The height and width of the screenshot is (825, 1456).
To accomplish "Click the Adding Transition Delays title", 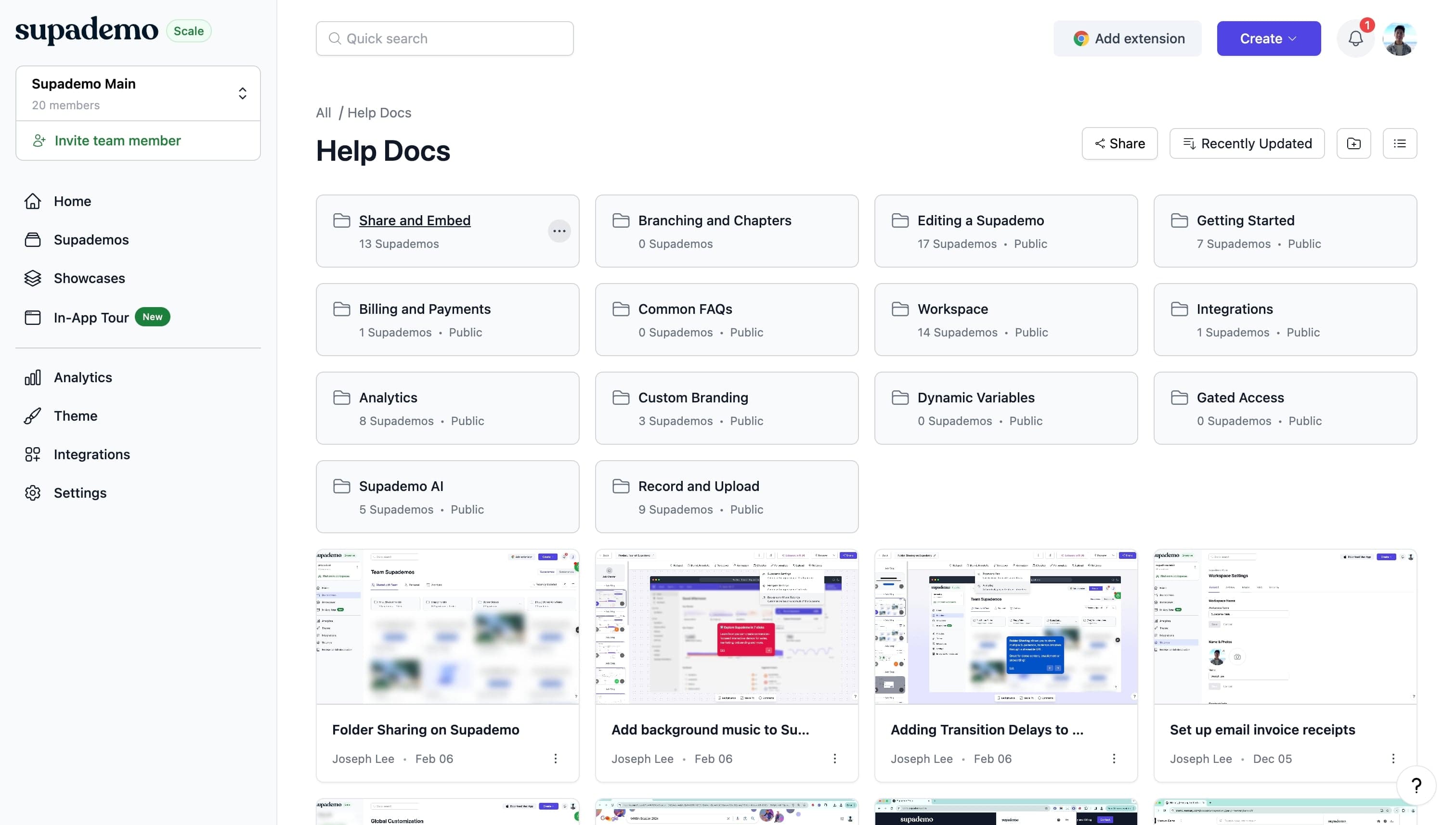I will [987, 730].
